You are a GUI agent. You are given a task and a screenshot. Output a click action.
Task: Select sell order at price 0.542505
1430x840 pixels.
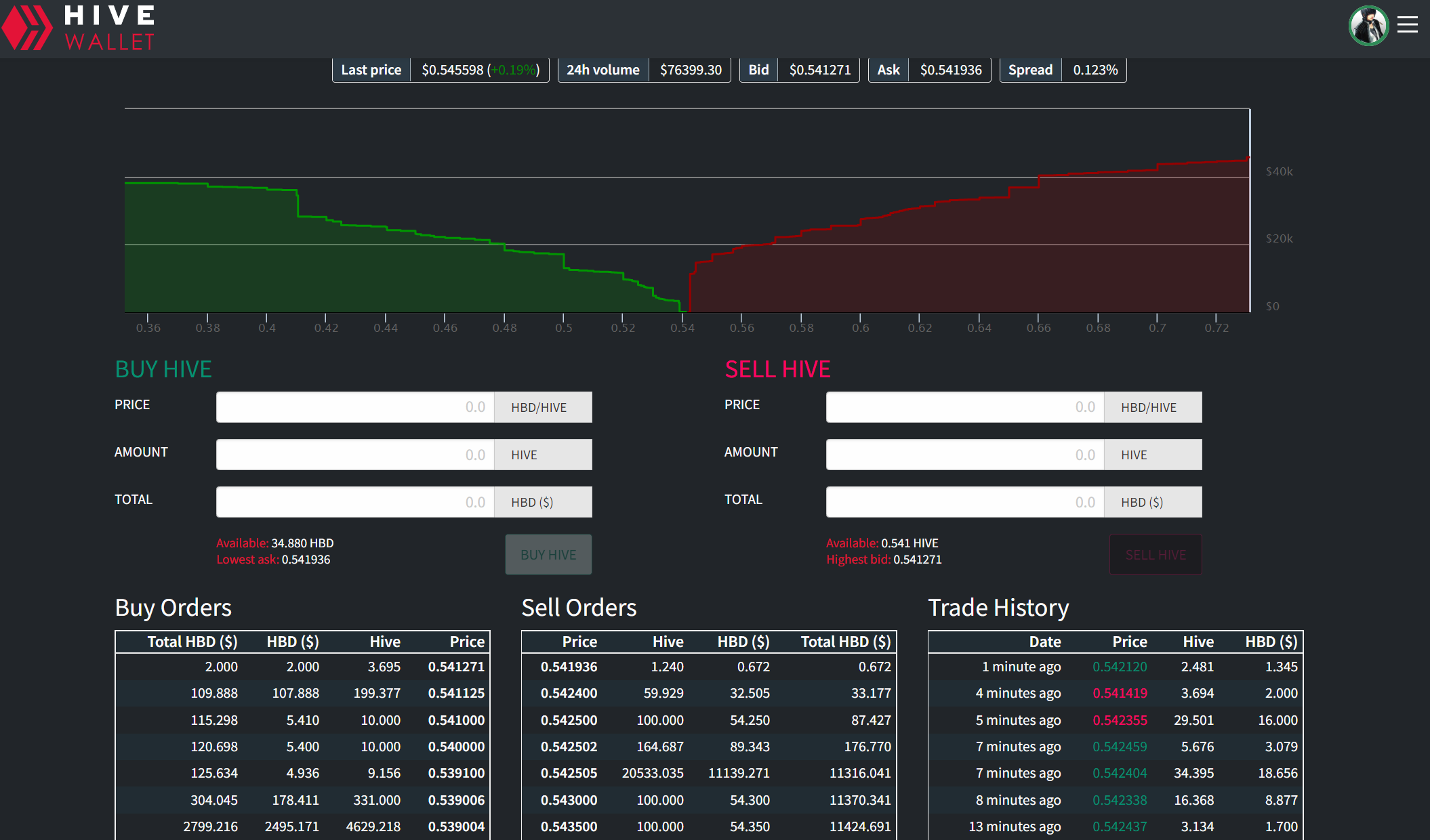click(x=709, y=773)
